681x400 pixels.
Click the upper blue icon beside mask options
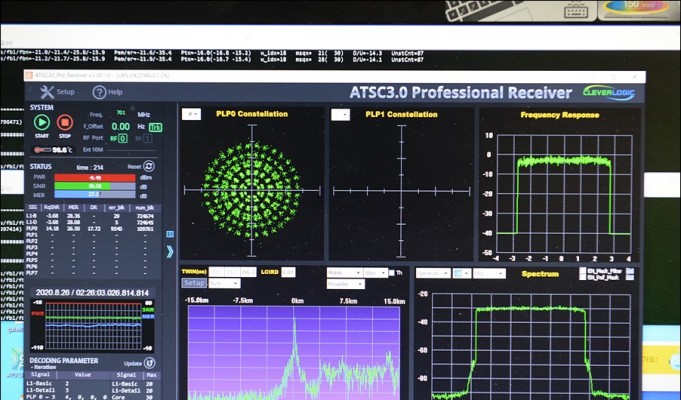(629, 271)
